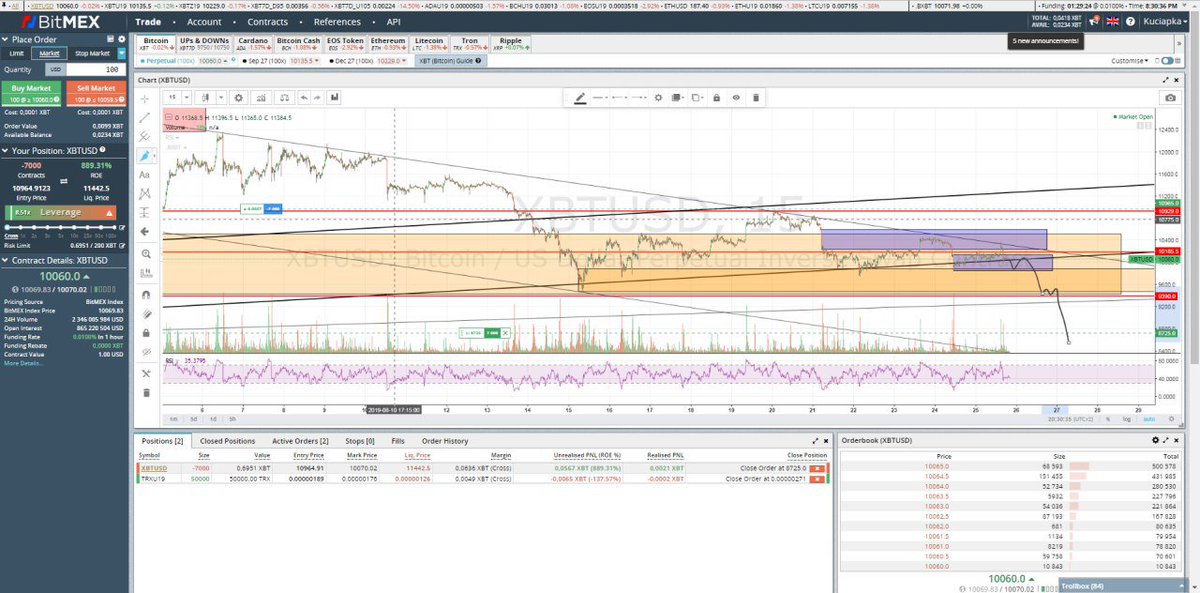Open the References menu
This screenshot has height=593, width=1200.
(337, 21)
